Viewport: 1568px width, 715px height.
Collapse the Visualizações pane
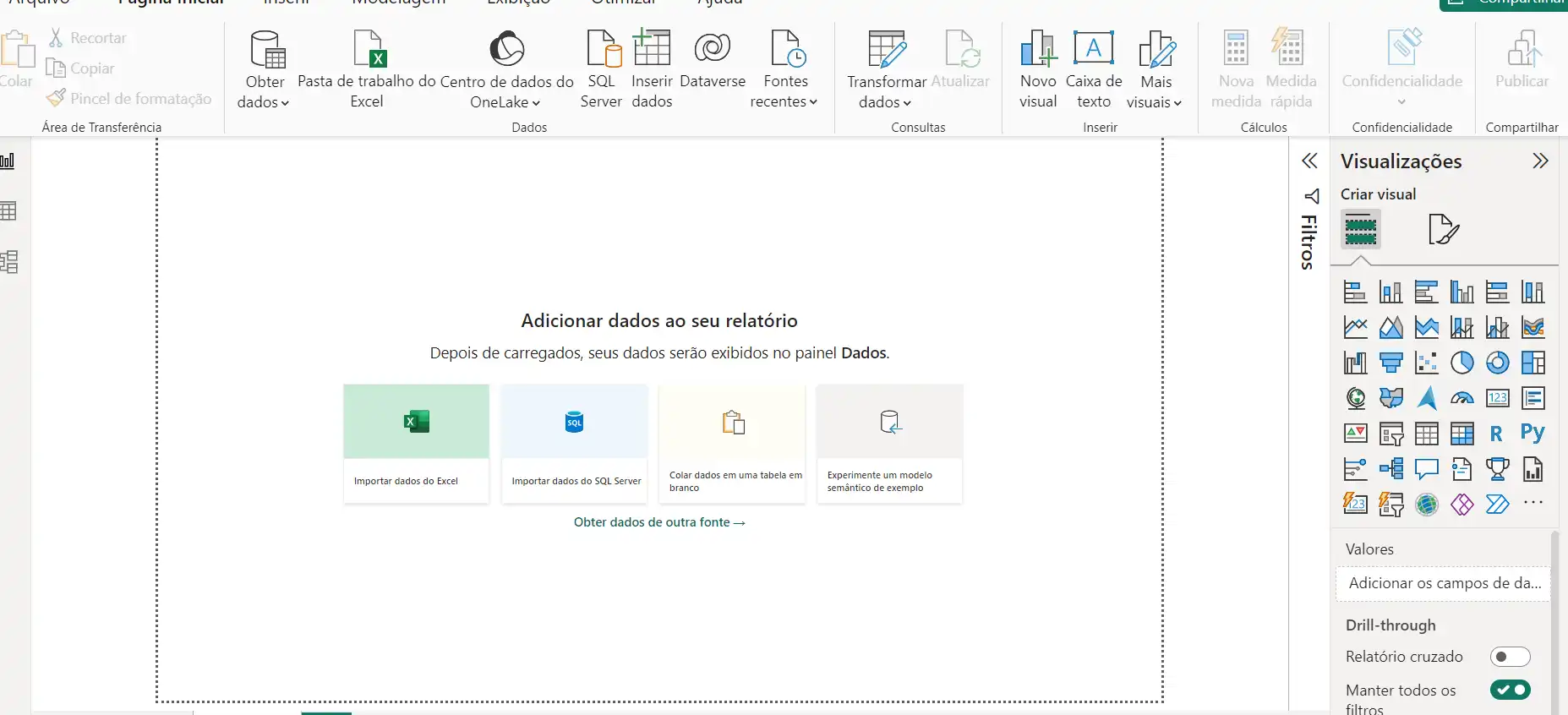[1540, 161]
